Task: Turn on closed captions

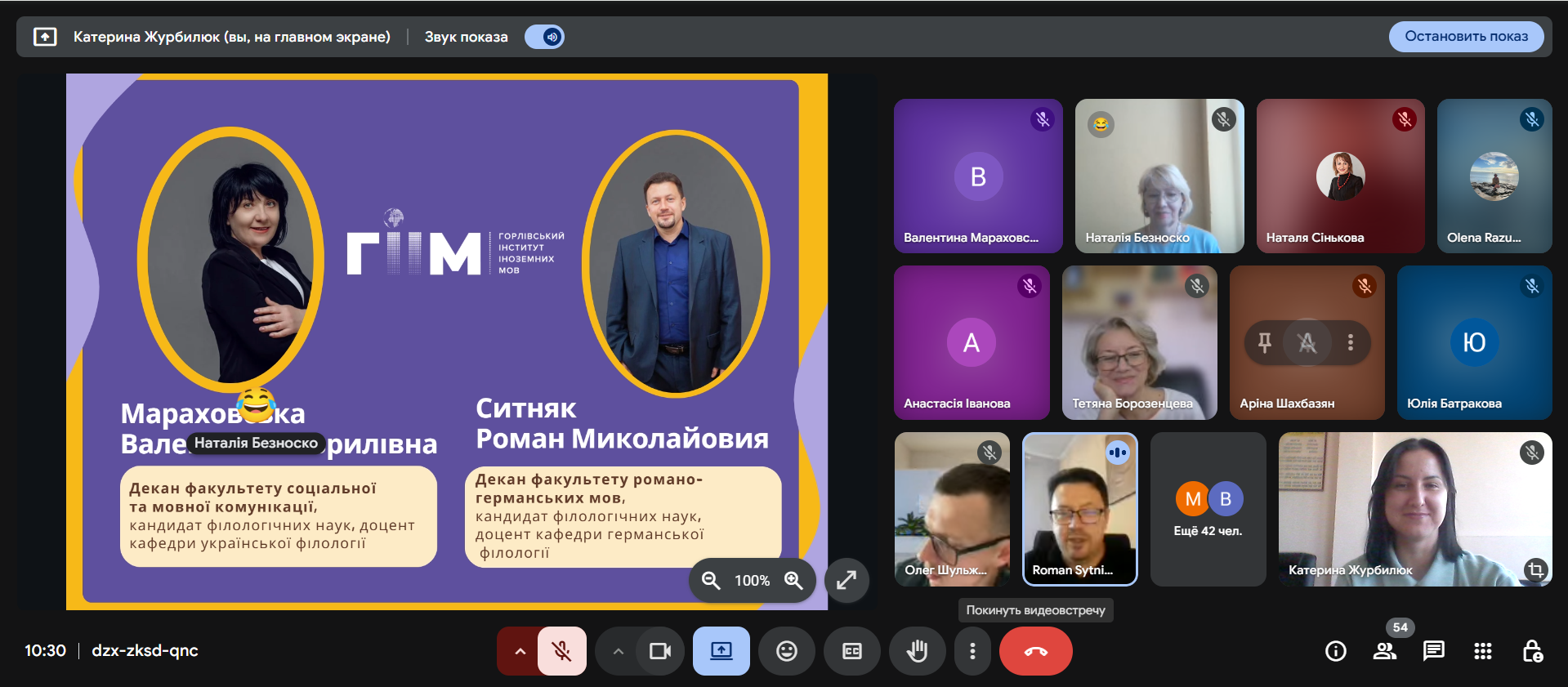Action: 851,651
